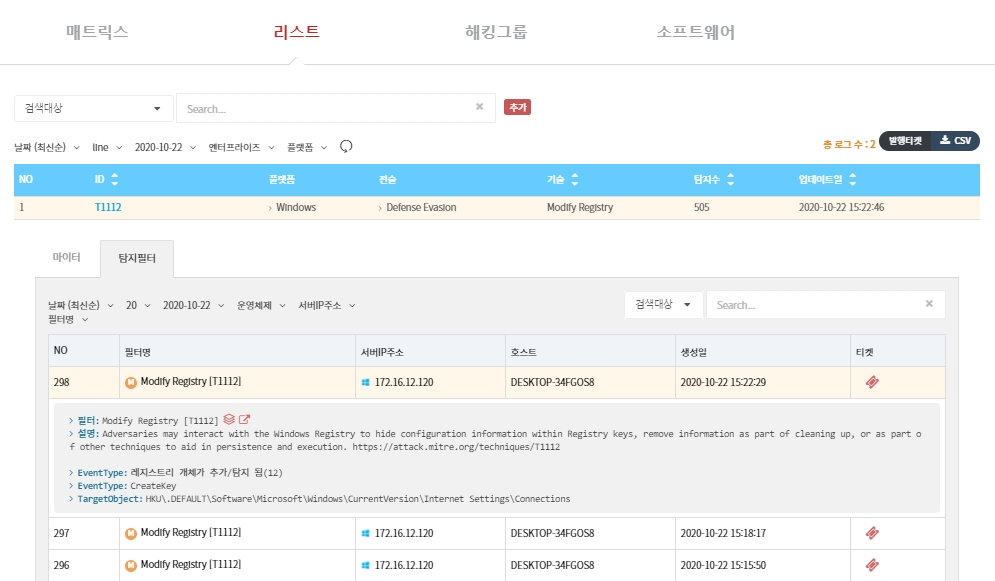Viewport: 995px width, 581px height.
Task: Click the refresh icon beside the 플랫폼 filter
Action: [x=346, y=146]
